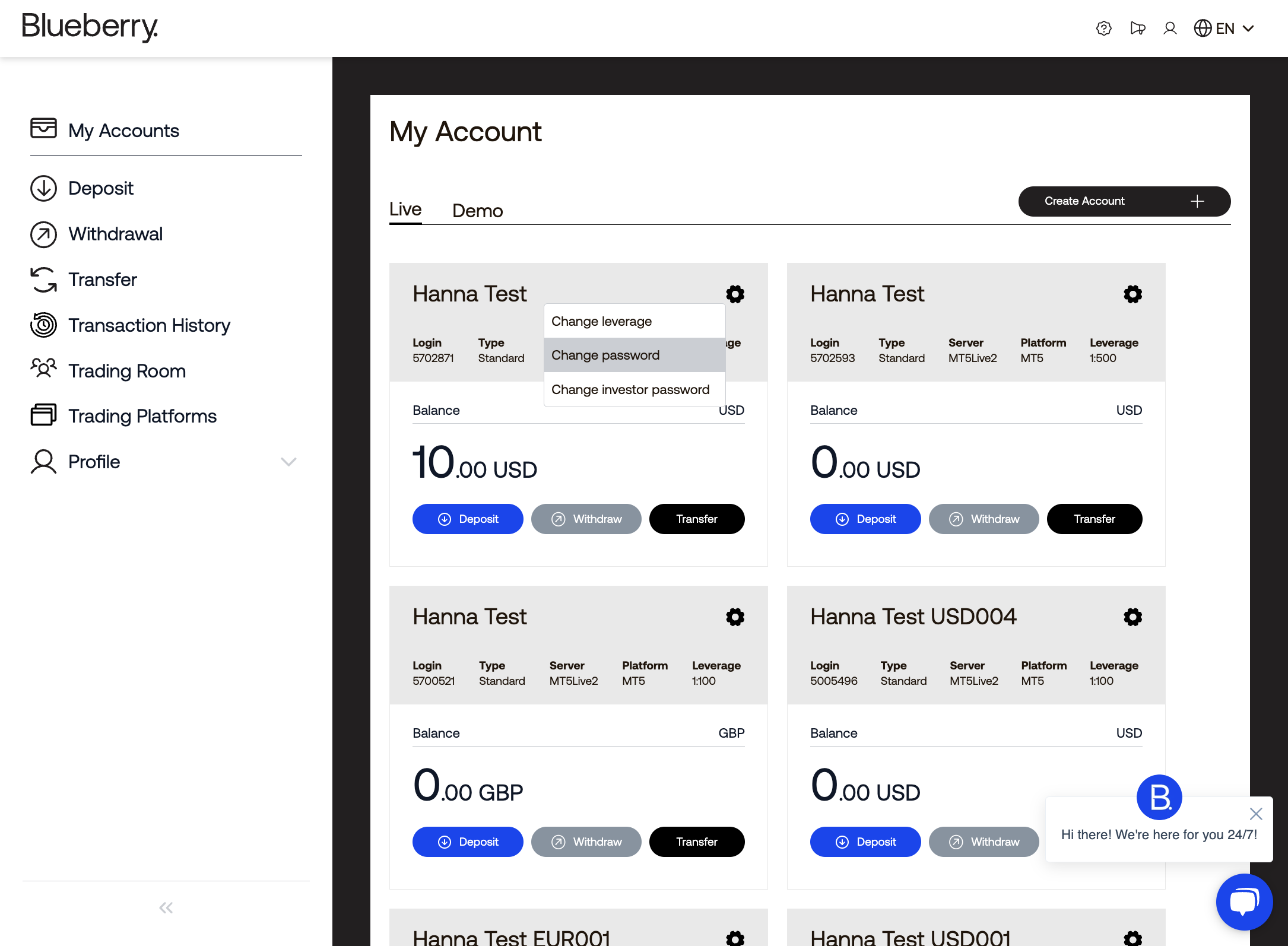
Task: Switch to the Demo tab
Action: [x=478, y=211]
